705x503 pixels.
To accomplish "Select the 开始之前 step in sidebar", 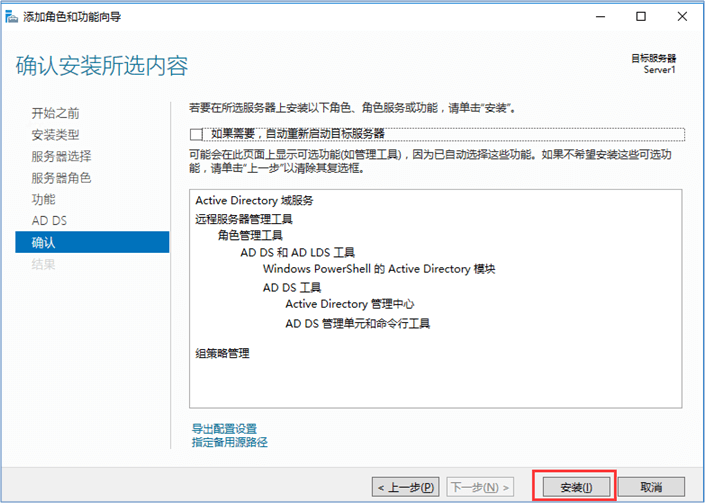I will click(x=55, y=113).
